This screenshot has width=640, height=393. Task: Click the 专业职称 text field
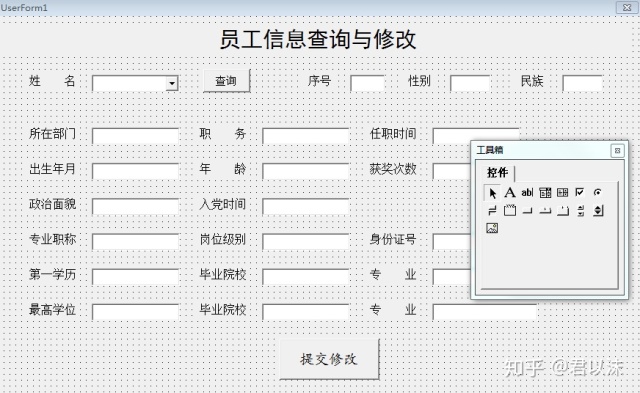[x=135, y=242]
